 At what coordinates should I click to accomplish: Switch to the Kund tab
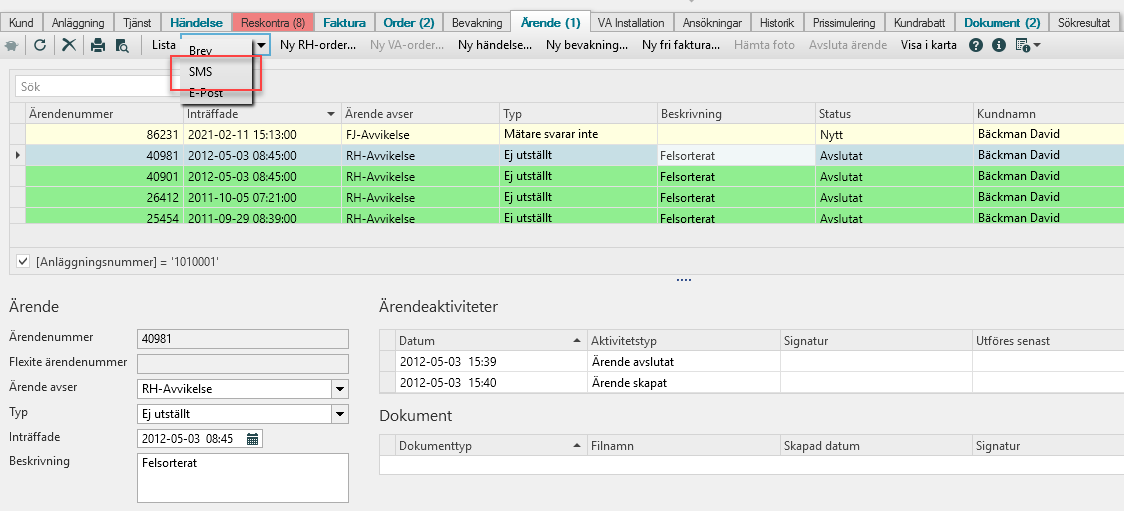coord(22,23)
